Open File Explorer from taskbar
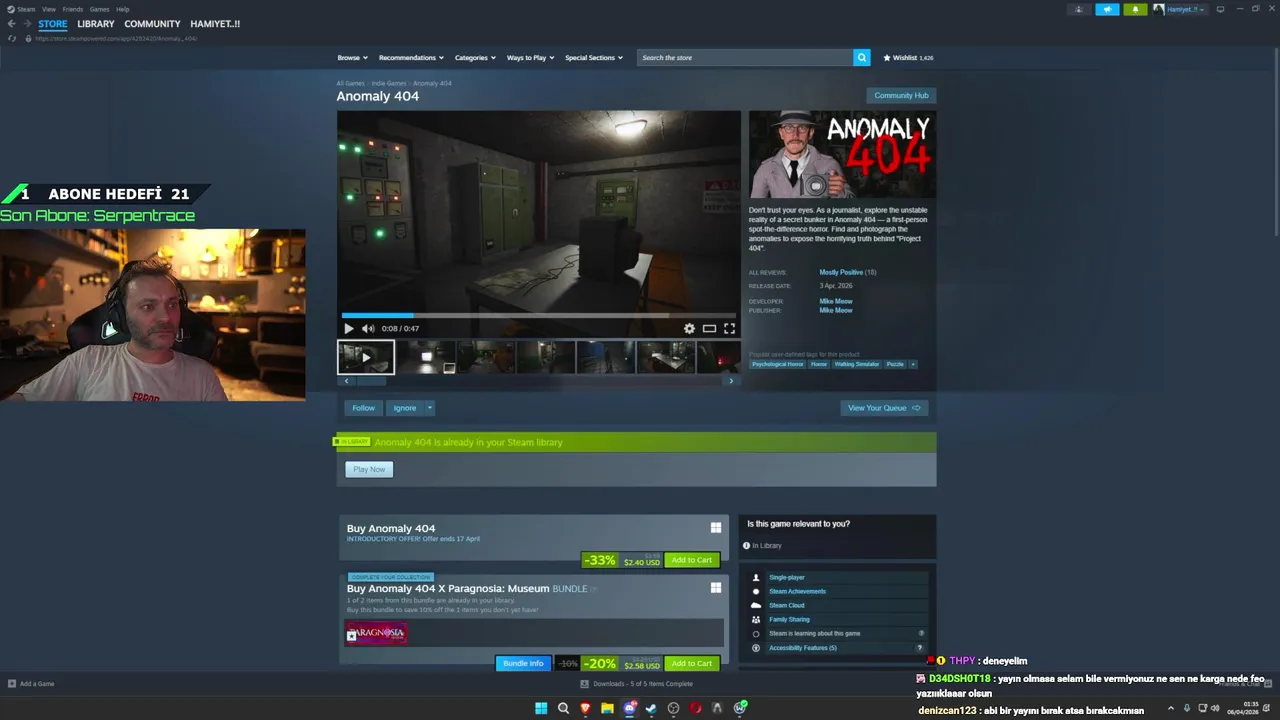This screenshot has height=720, width=1280. pyautogui.click(x=607, y=708)
